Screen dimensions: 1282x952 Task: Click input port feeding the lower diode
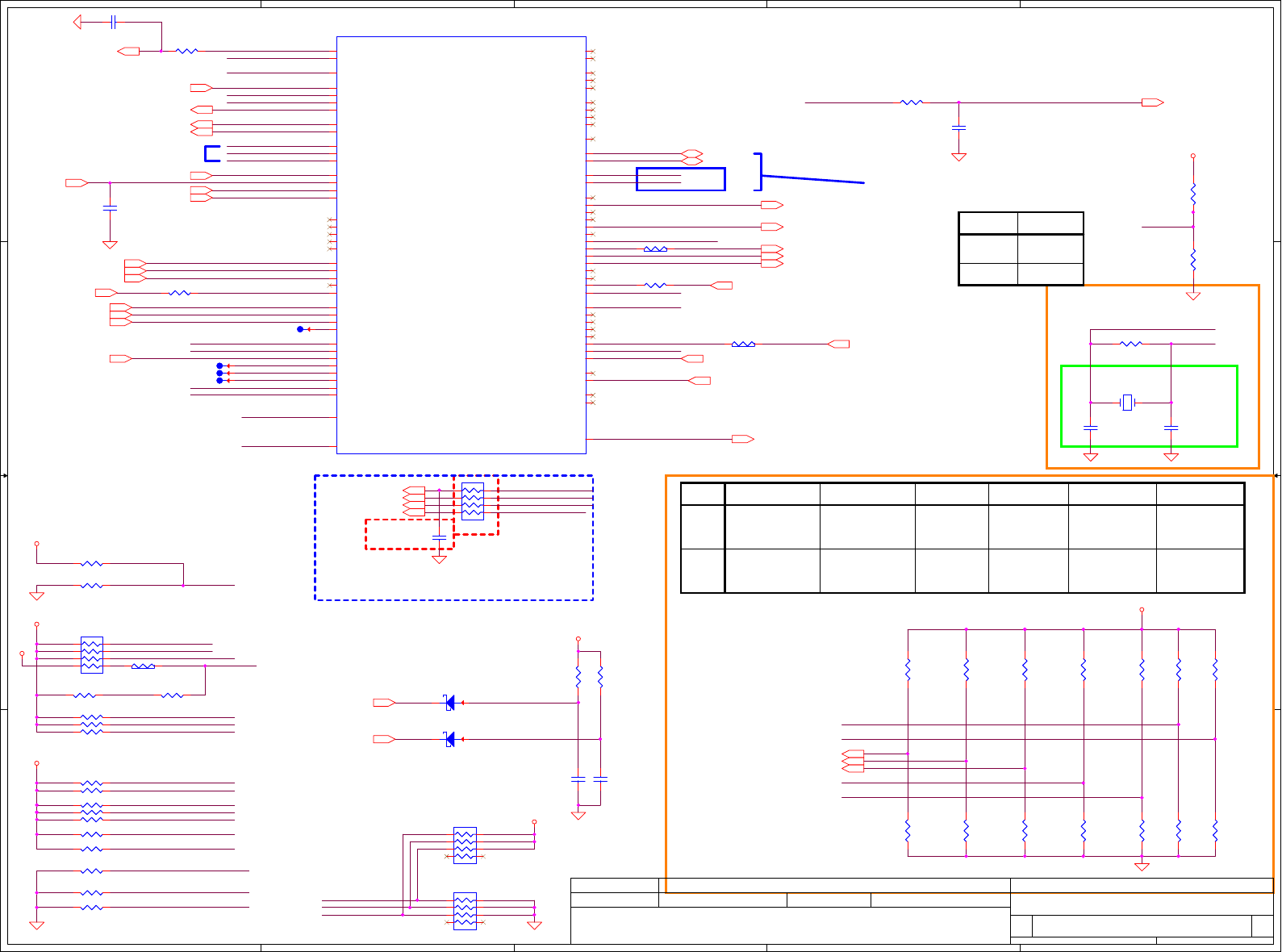coord(384,739)
